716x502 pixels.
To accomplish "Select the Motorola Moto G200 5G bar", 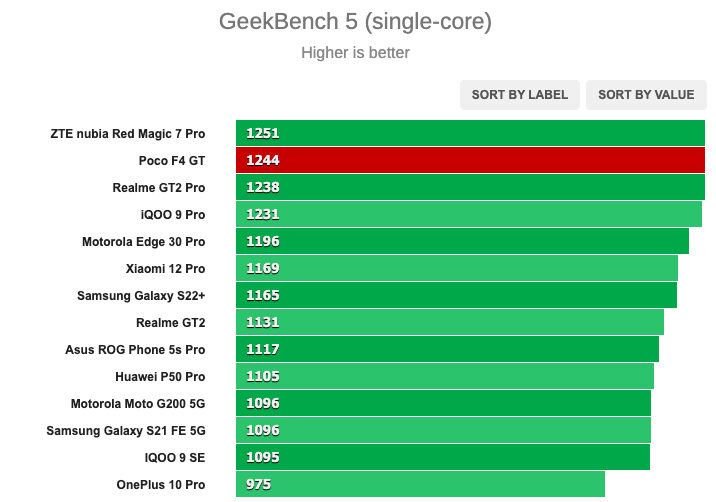I will [443, 403].
